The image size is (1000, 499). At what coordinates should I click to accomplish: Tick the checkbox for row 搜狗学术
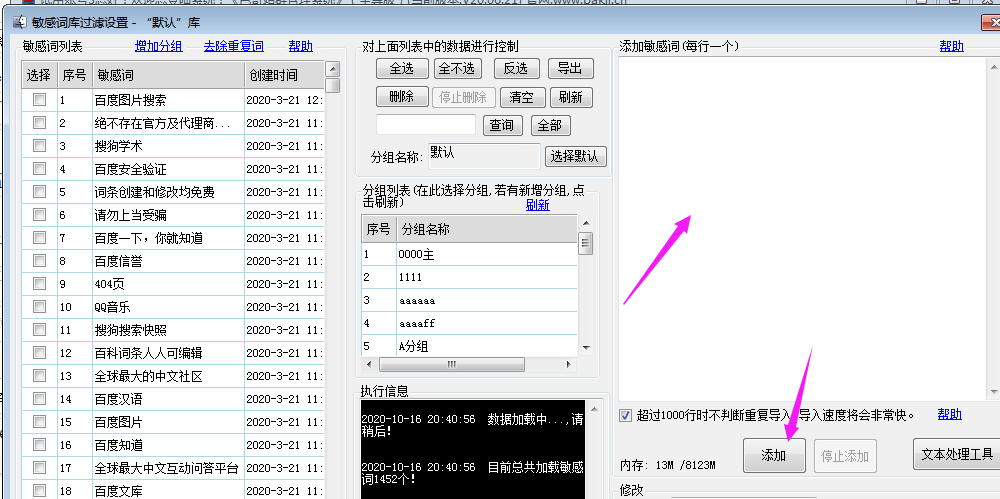tap(40, 145)
